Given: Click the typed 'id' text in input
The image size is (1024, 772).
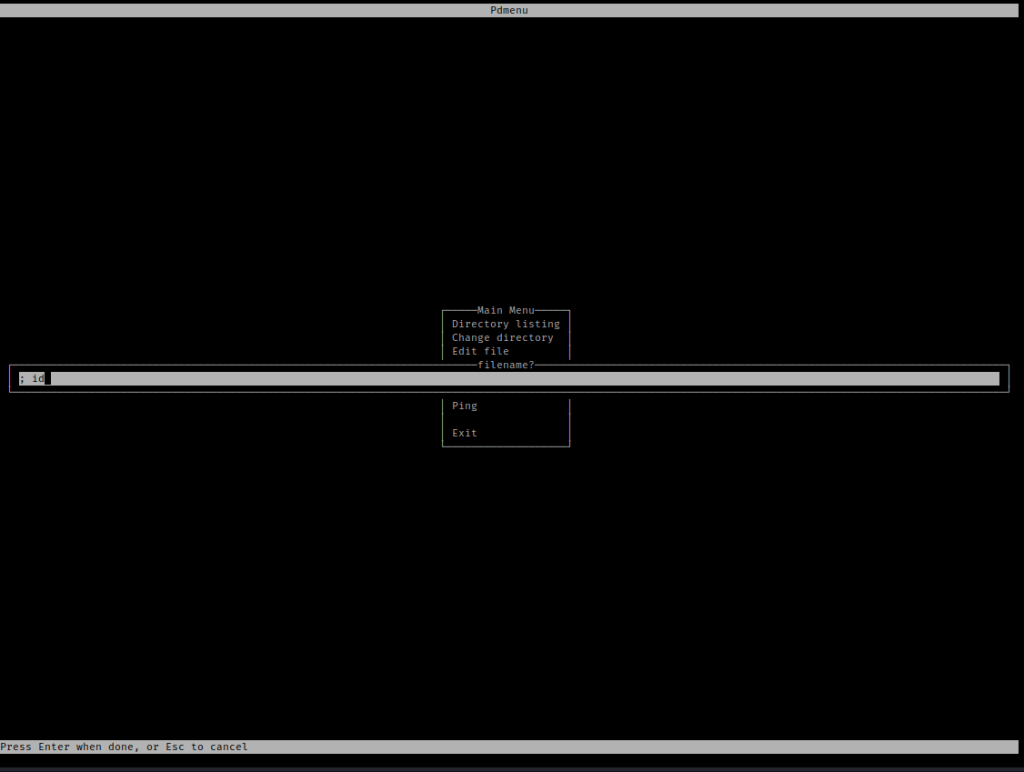Looking at the screenshot, I should click(38, 379).
